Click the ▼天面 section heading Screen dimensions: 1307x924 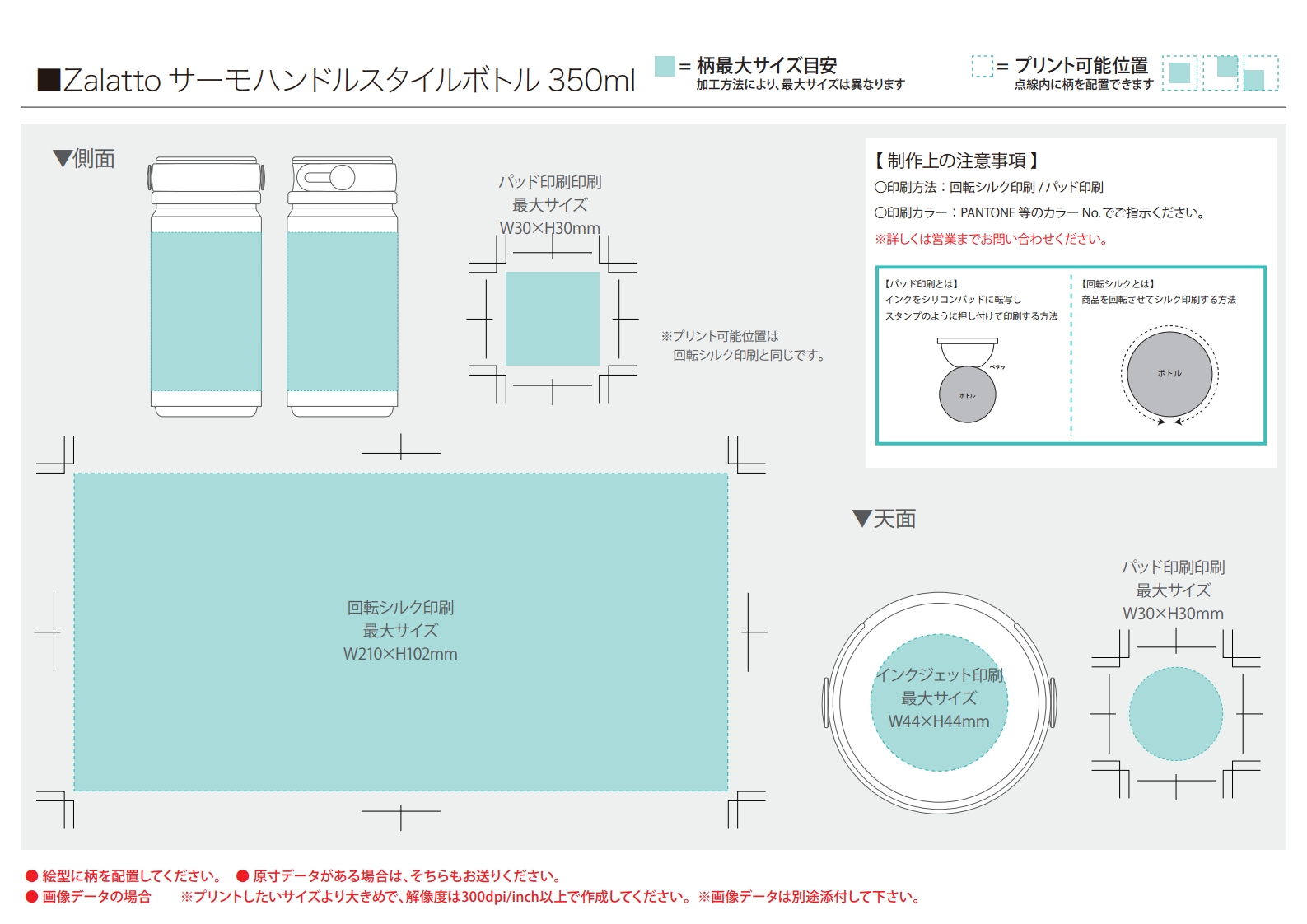click(884, 519)
